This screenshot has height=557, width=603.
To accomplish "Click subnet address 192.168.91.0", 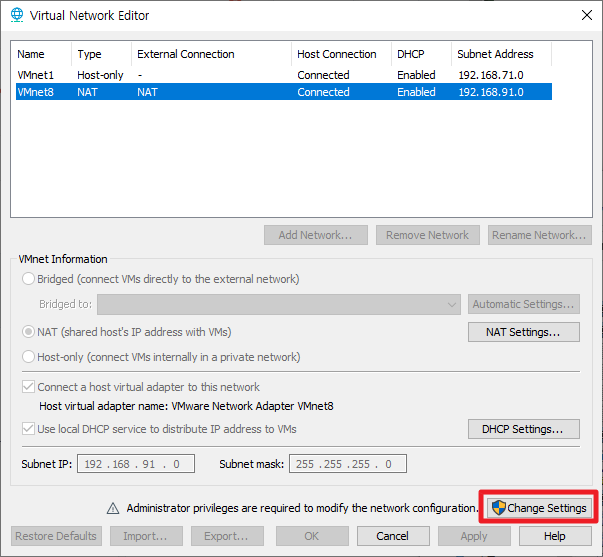I will [491, 92].
